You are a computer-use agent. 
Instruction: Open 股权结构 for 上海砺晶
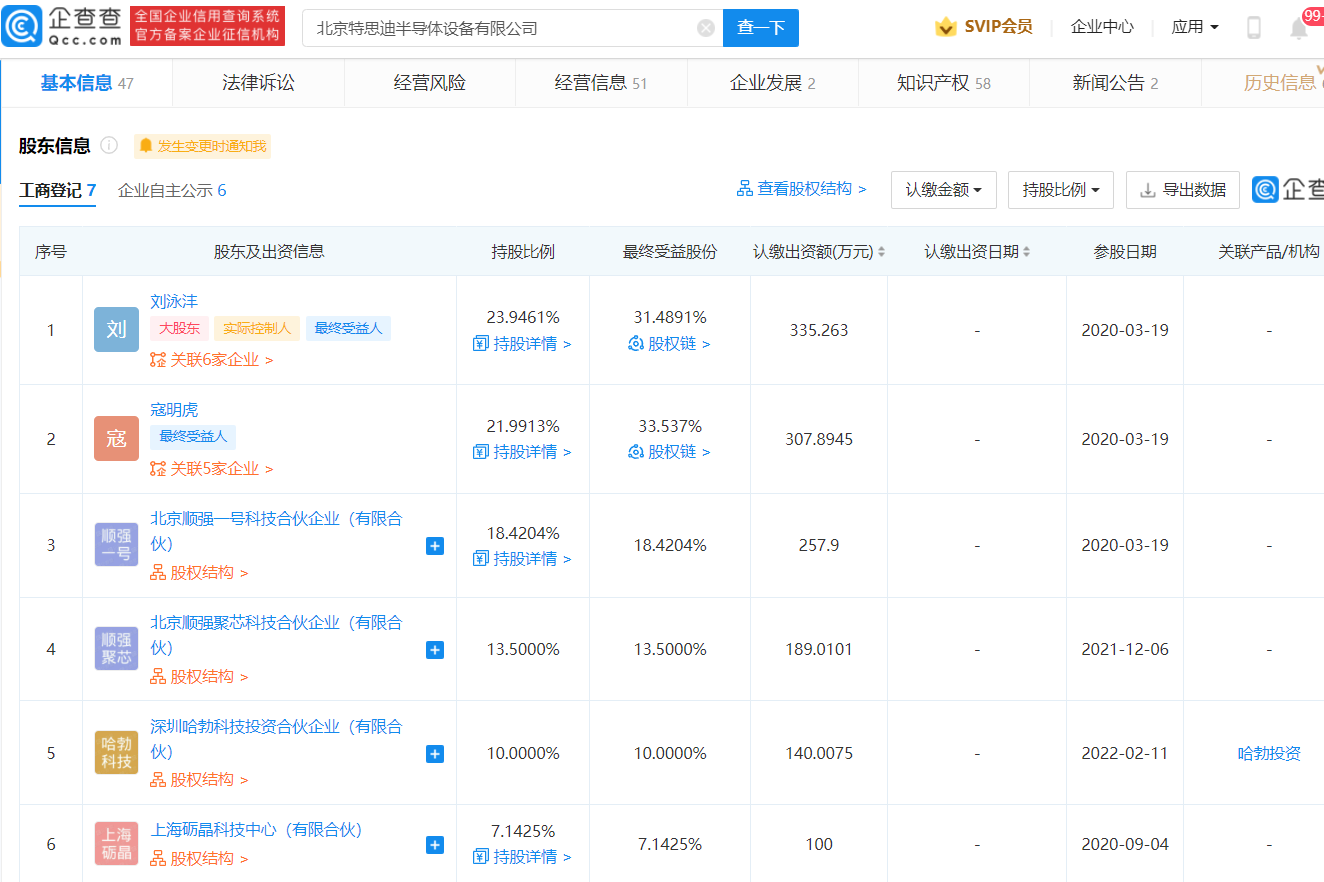(199, 859)
